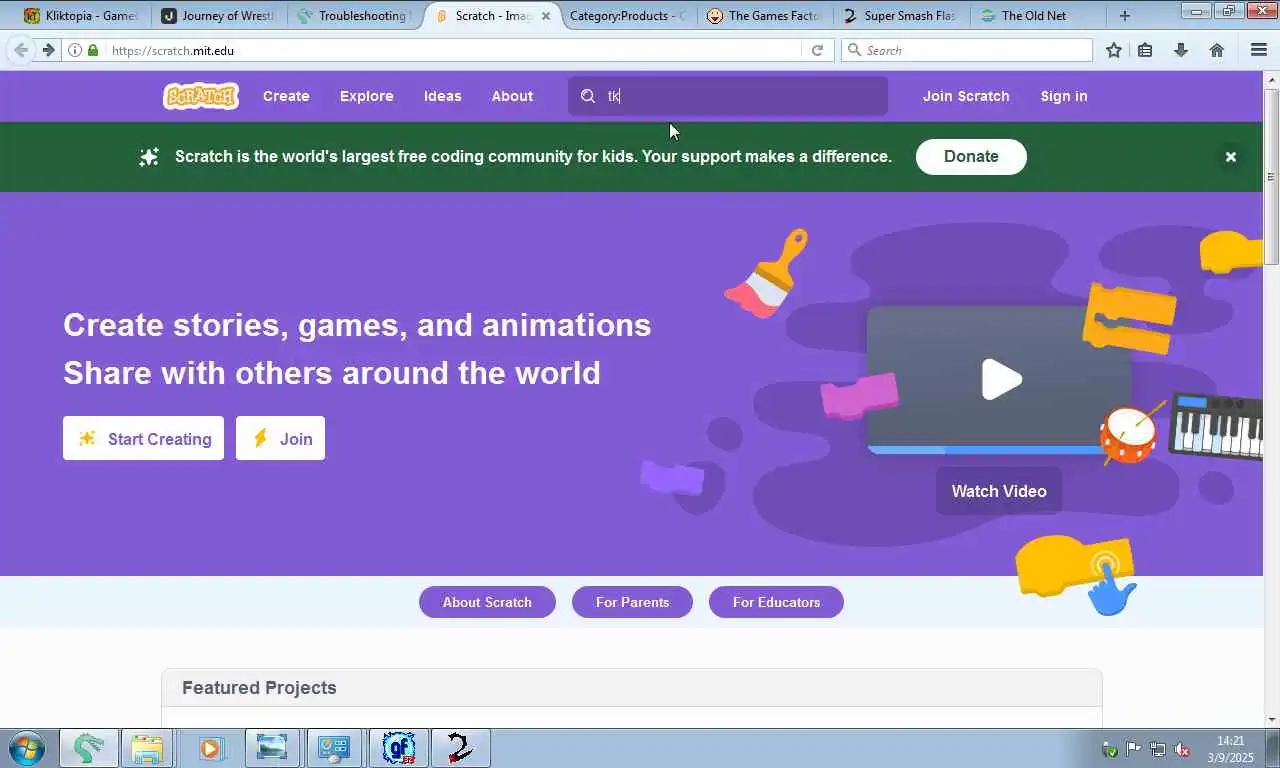Go forward with the browser forward arrow
Screen dimensions: 1280x768
[48, 50]
